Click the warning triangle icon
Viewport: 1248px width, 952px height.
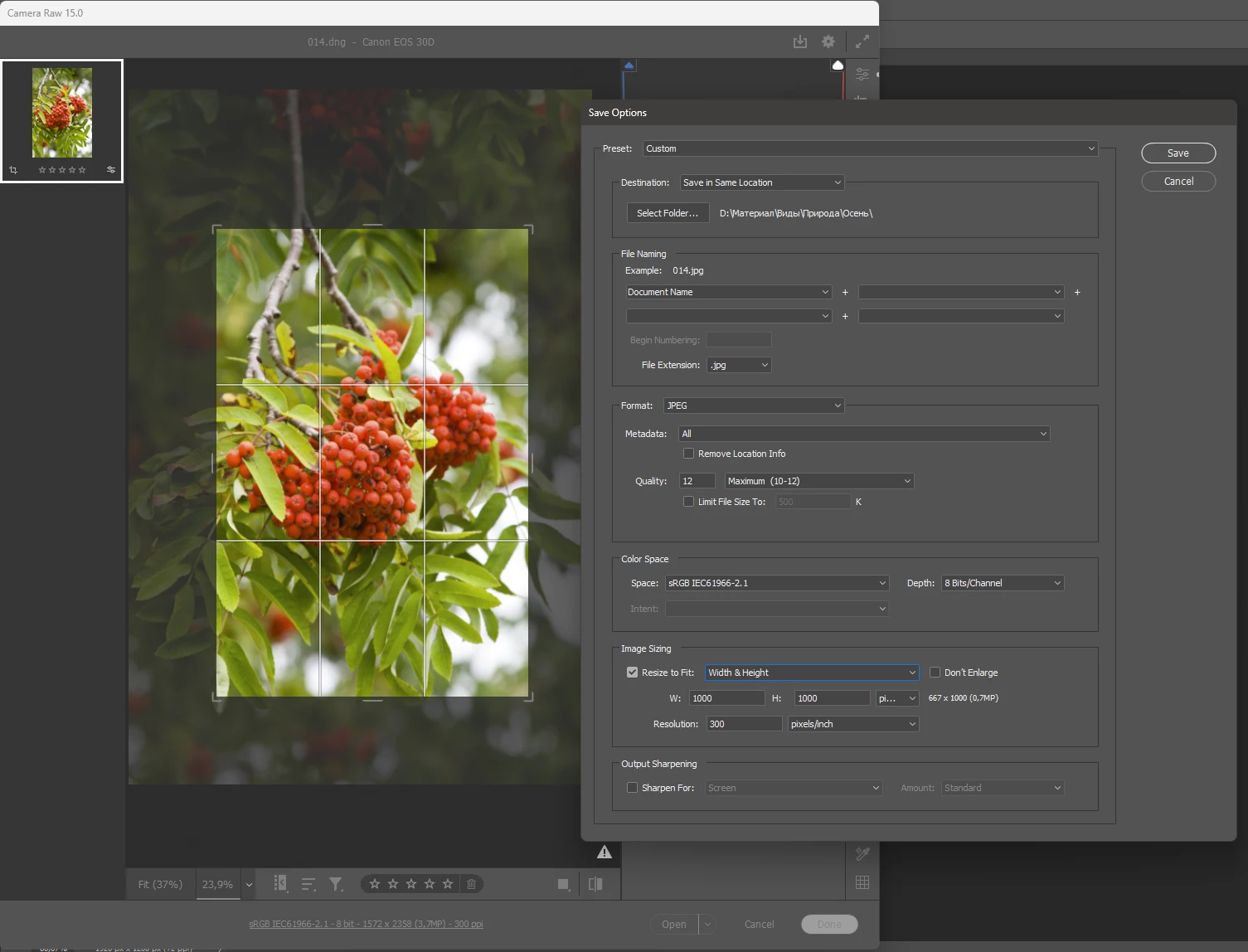[605, 852]
